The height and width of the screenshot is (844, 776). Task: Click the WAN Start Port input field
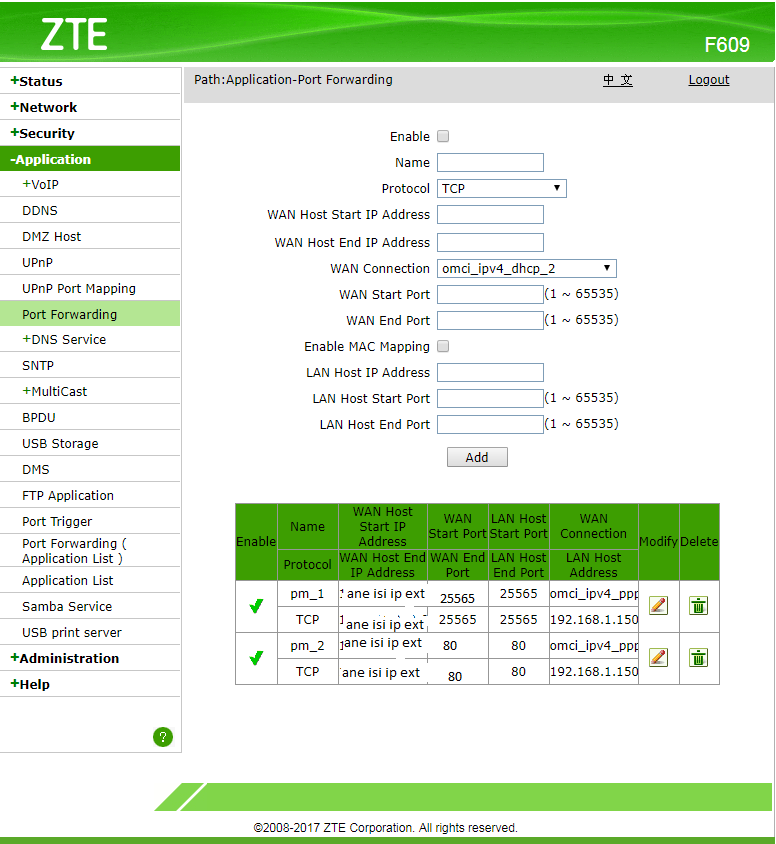490,295
